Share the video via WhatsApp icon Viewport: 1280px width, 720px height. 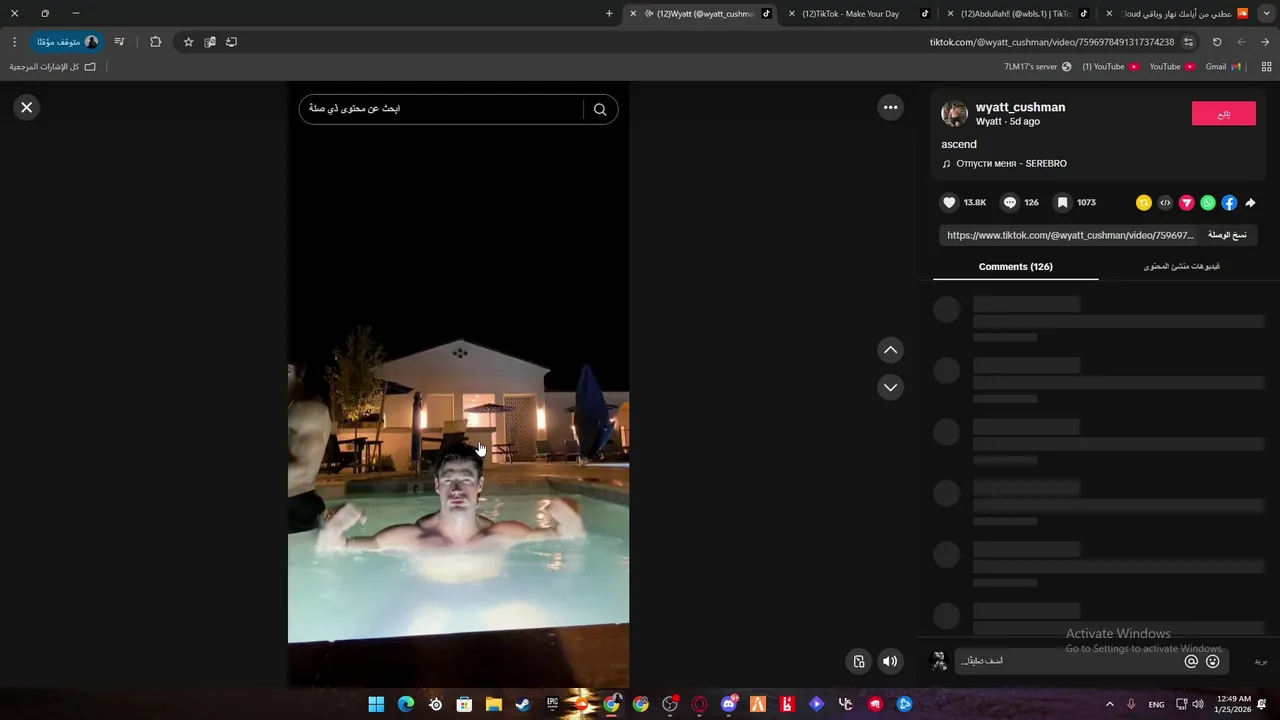[1208, 202]
